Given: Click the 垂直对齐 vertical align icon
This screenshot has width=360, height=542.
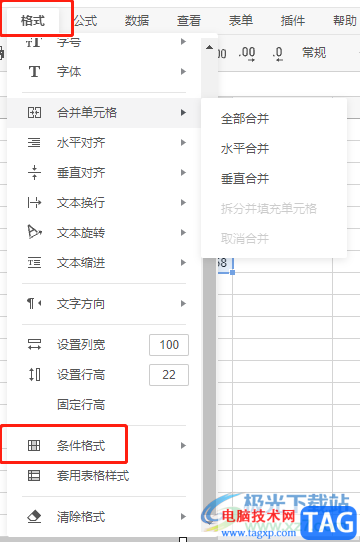Looking at the screenshot, I should tap(34, 172).
